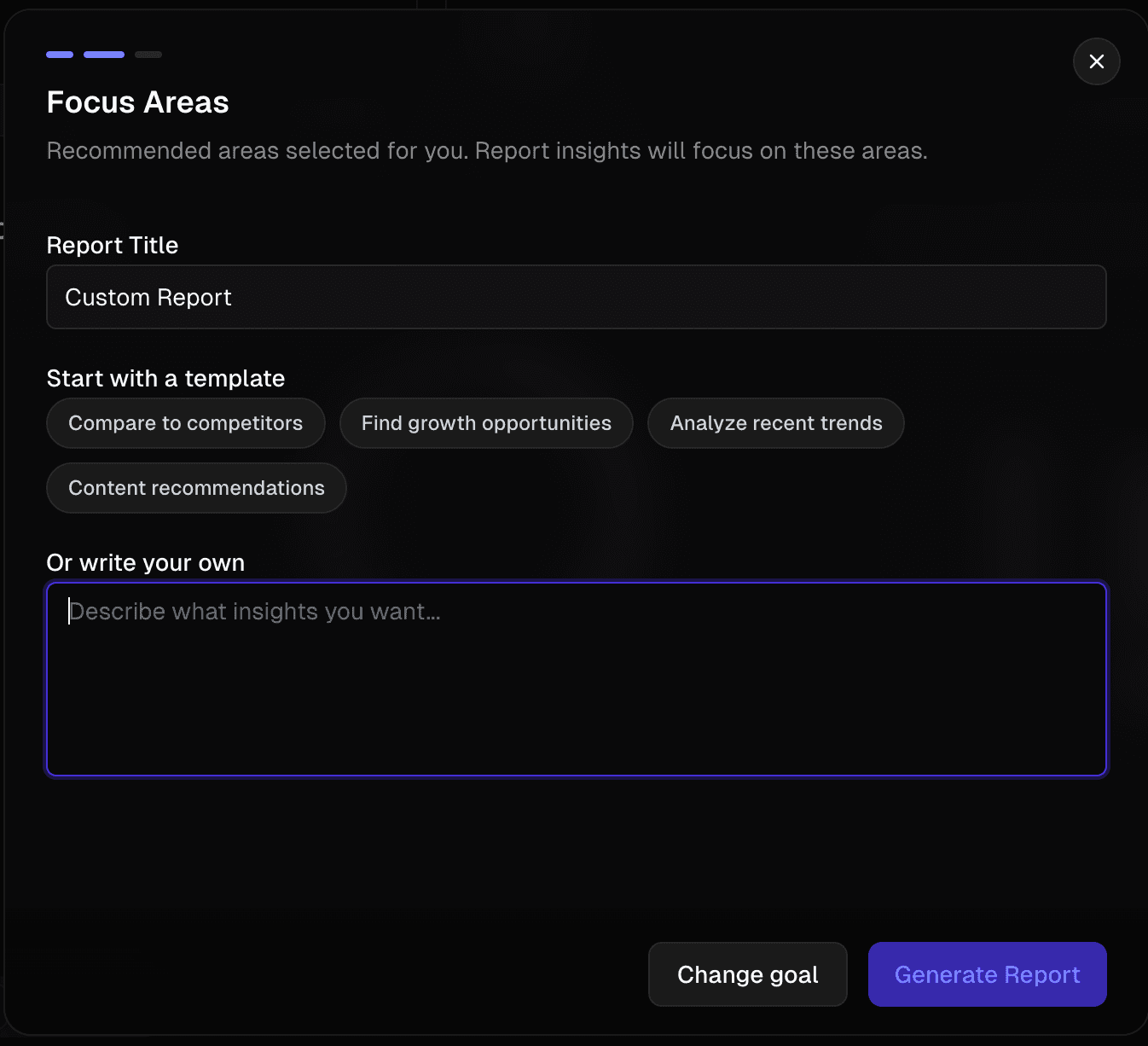This screenshot has height=1046, width=1148.
Task: Click the Report Title input field
Action: pos(576,297)
